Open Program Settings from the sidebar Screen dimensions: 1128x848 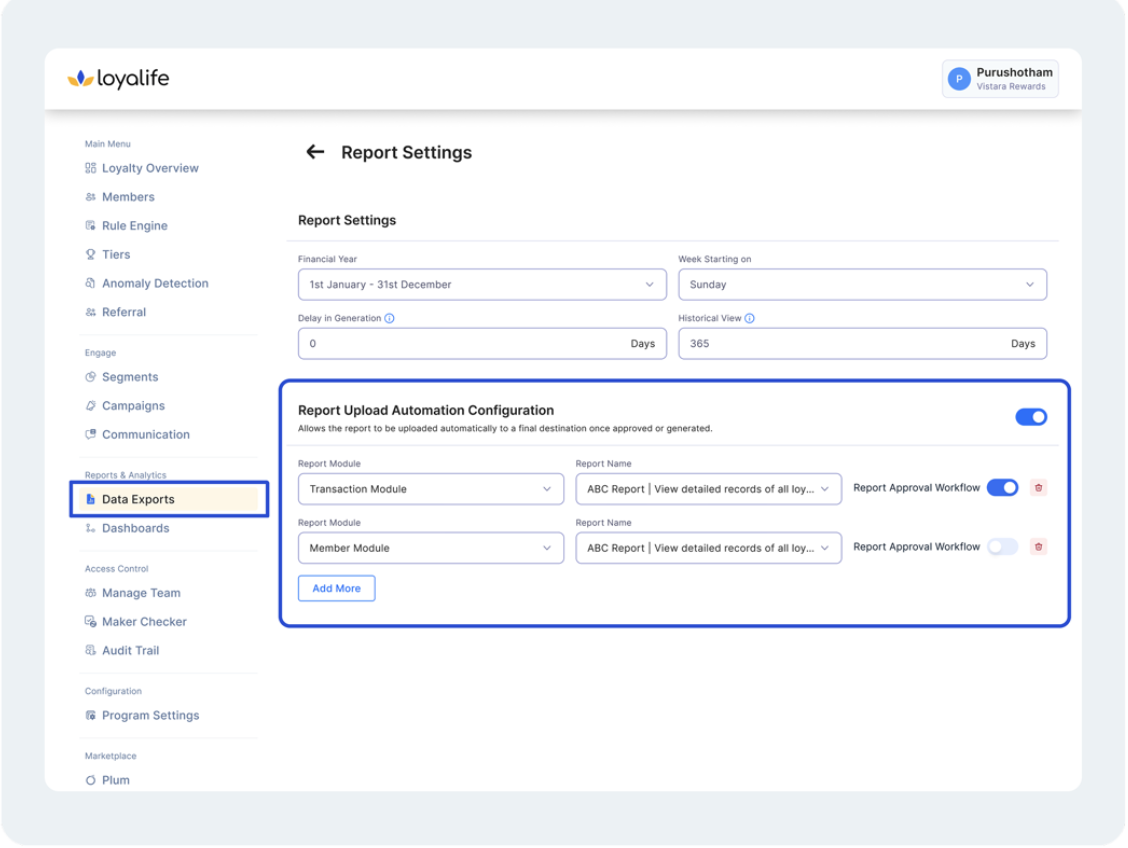point(150,715)
